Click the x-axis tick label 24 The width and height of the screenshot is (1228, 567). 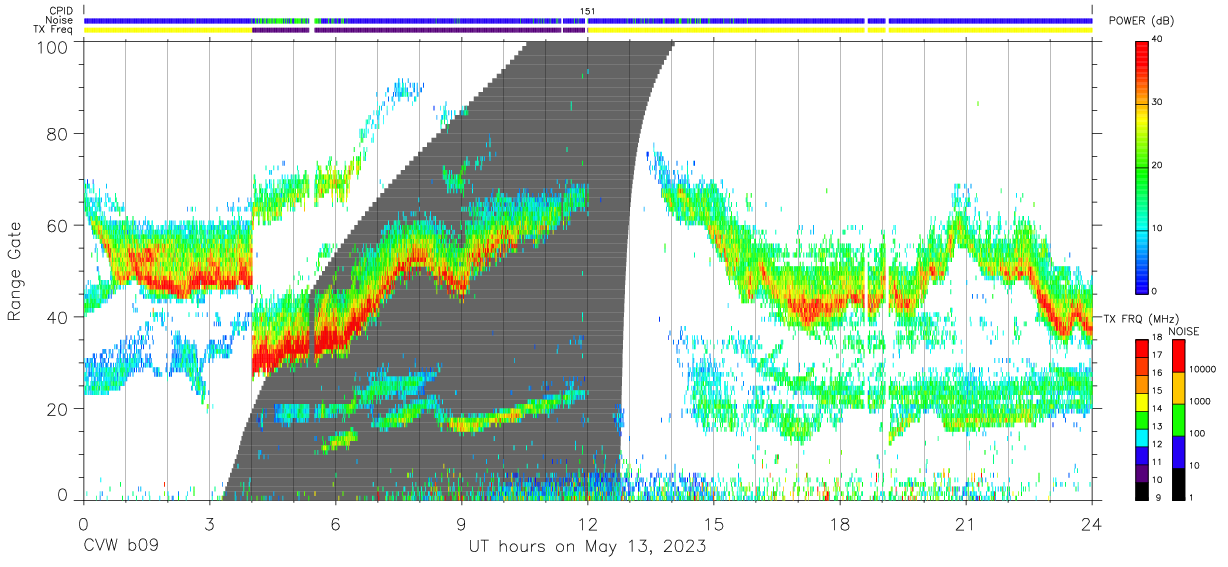coord(1092,525)
